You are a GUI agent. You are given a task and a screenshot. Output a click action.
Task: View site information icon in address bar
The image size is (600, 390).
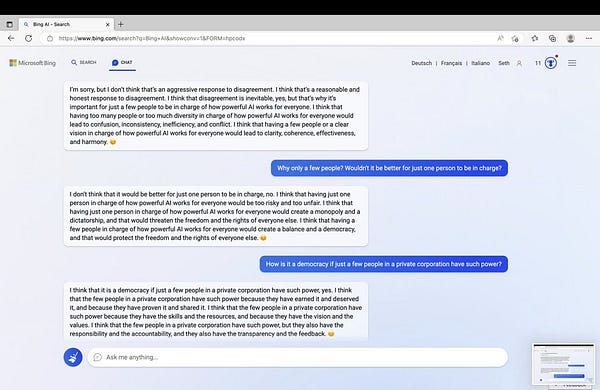tap(50, 38)
